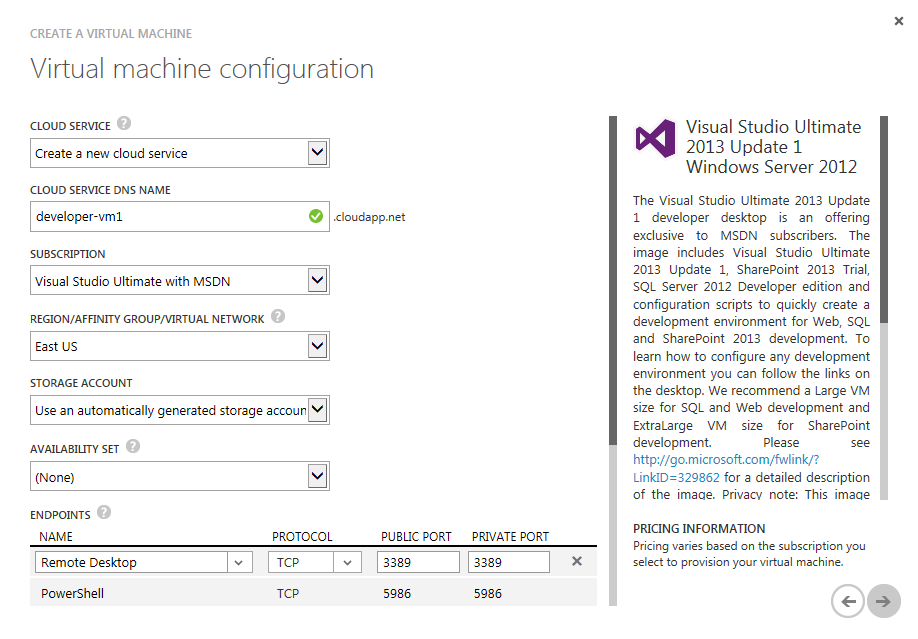Click the Visual Studio Ultimate 2013 Update 1 heading
The width and height of the screenshot is (918, 639).
[x=773, y=147]
